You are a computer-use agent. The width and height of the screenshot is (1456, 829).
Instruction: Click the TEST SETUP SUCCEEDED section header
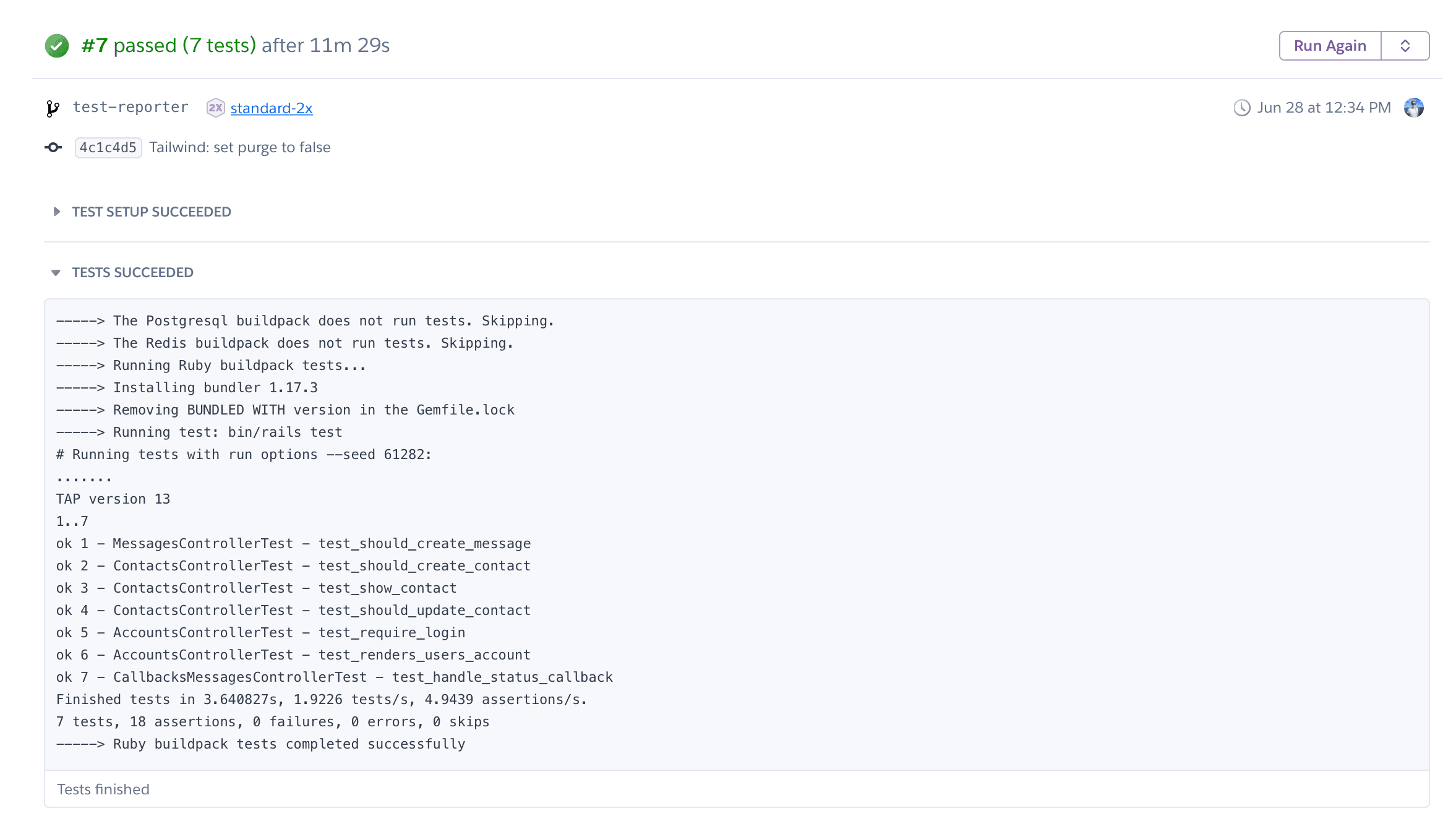151,211
